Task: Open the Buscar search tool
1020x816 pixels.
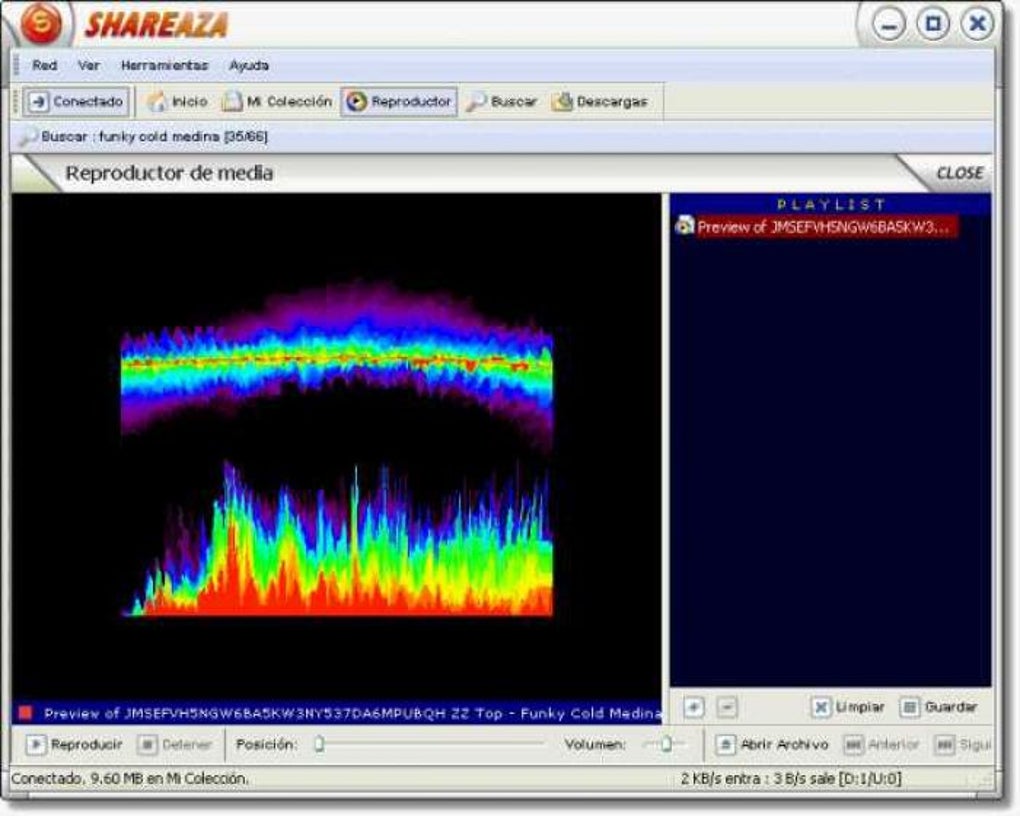Action: pyautogui.click(x=502, y=101)
